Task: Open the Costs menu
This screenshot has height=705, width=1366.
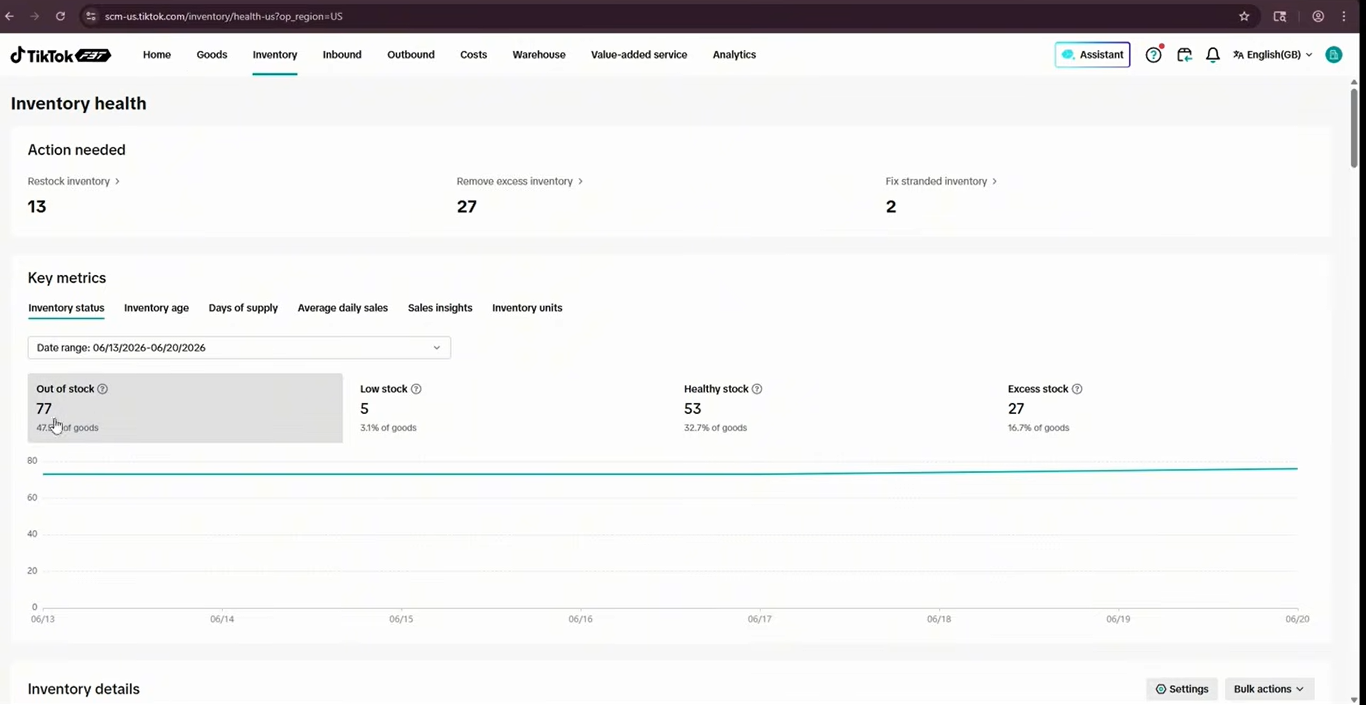Action: 474,55
